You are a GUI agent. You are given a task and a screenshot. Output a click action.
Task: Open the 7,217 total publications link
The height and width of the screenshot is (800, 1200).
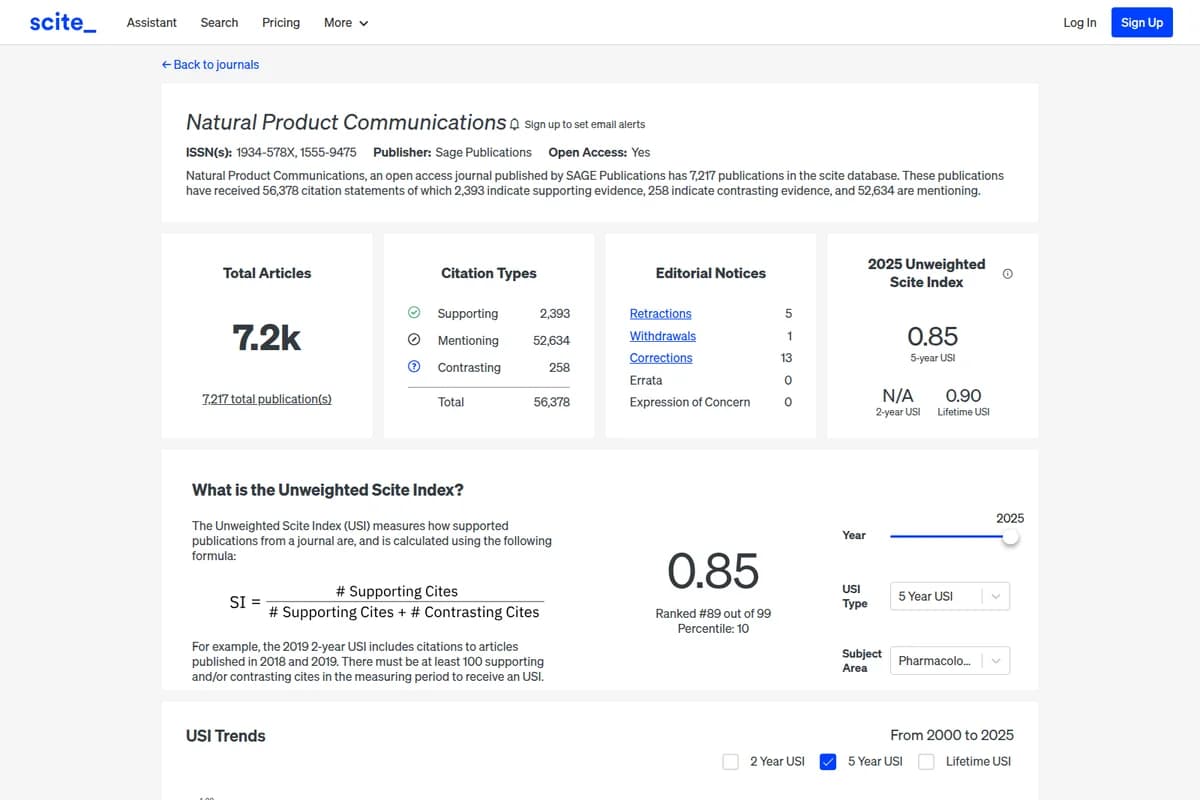(x=266, y=398)
